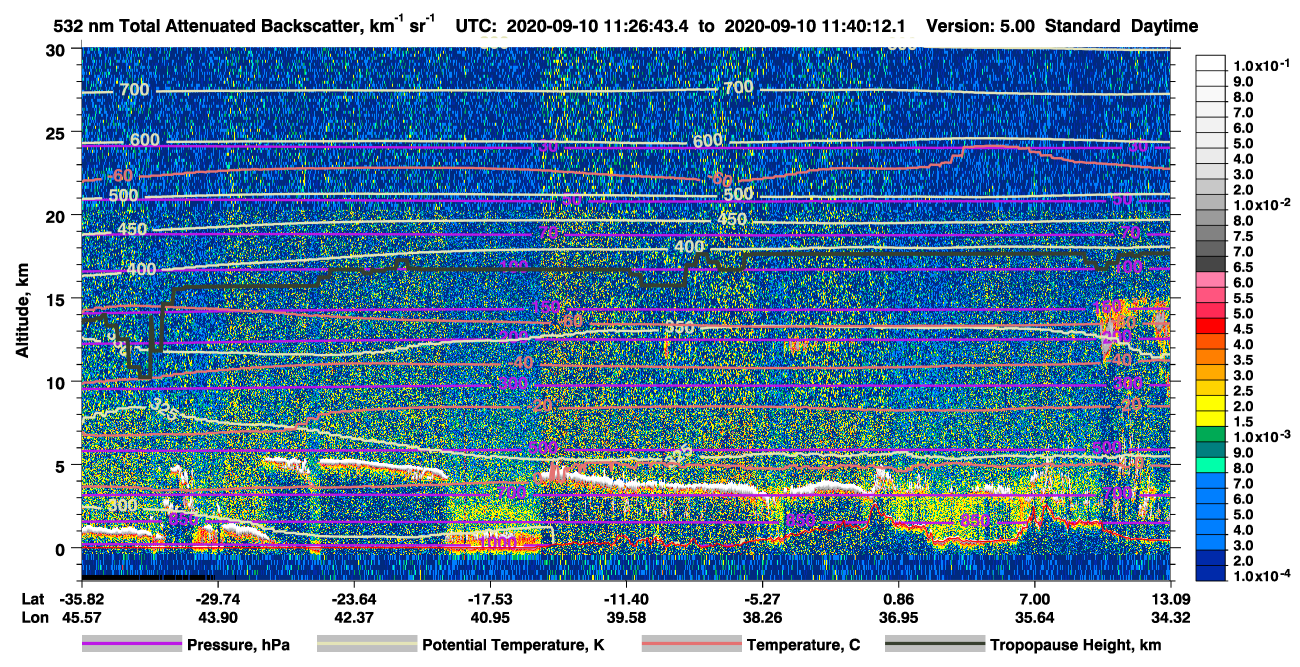1300x667 pixels.
Task: Click the Tropopause Height, km legend entry
Action: (1024, 645)
